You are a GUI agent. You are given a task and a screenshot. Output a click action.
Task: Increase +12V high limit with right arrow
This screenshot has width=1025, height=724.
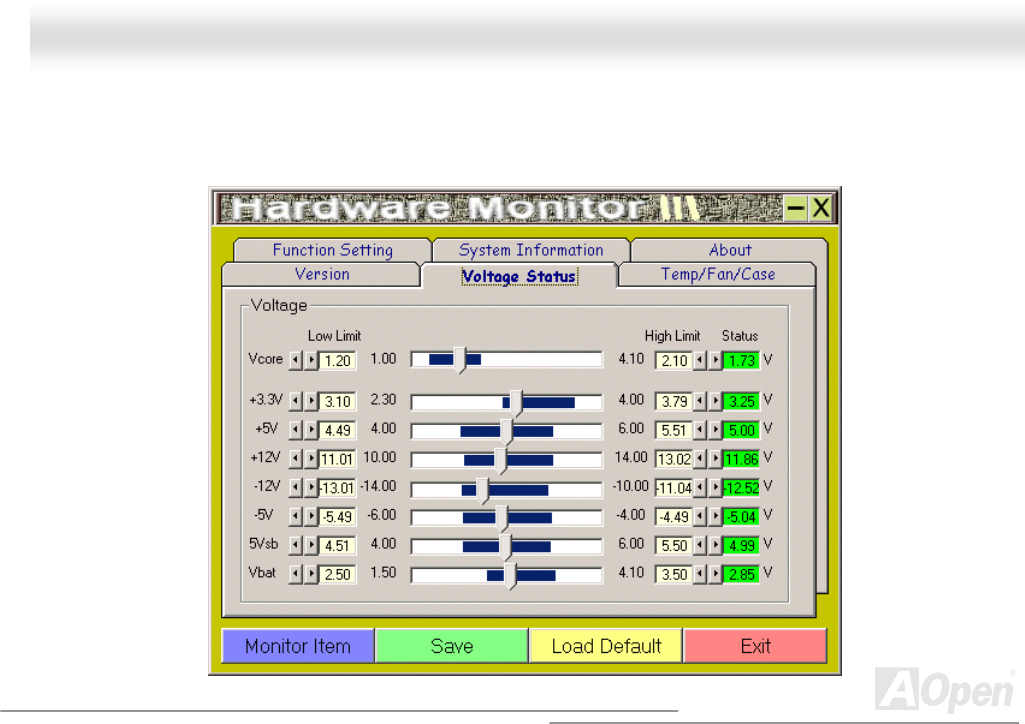click(x=715, y=459)
